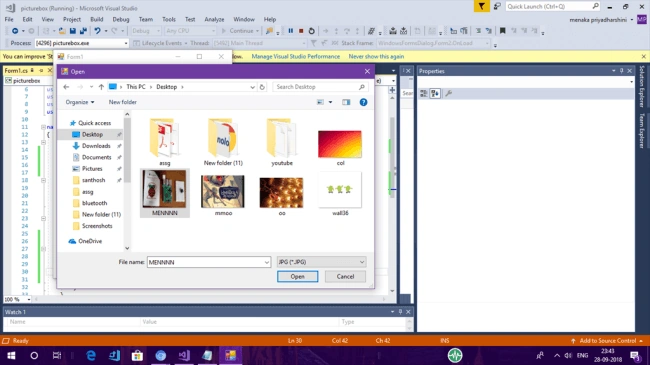Click the Cancel button in the dialog
The height and width of the screenshot is (365, 650).
tap(345, 277)
